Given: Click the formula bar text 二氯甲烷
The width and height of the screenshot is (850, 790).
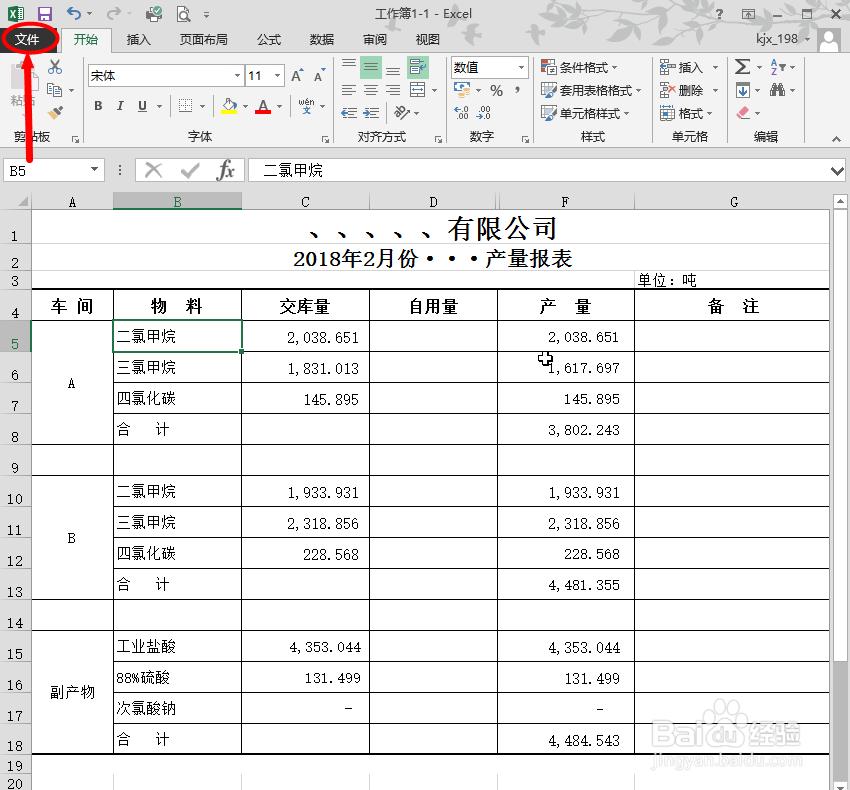Looking at the screenshot, I should pyautogui.click(x=293, y=170).
